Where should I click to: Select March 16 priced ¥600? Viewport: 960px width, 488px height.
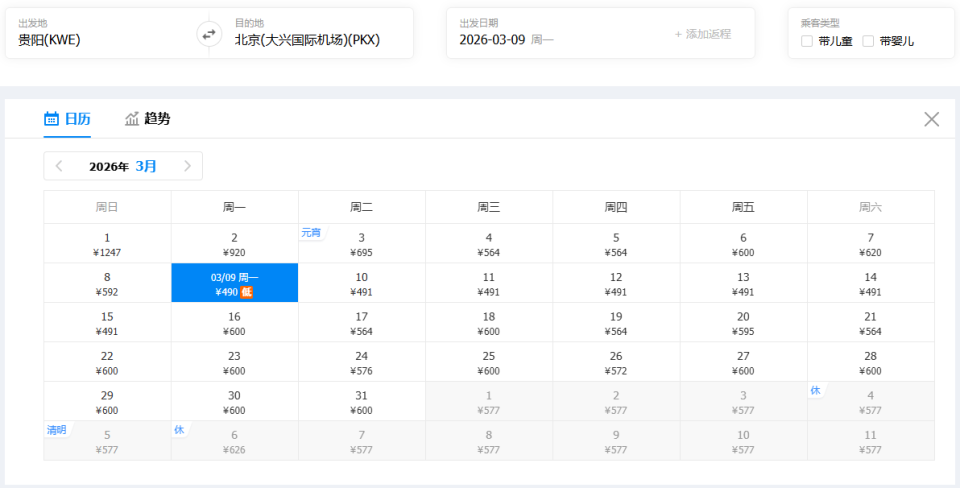234,323
